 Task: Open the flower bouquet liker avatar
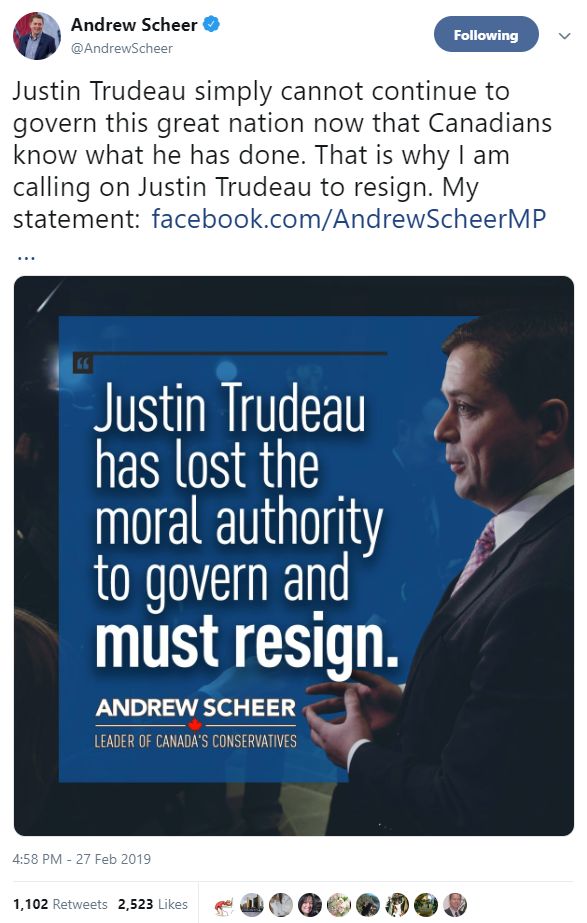339,905
